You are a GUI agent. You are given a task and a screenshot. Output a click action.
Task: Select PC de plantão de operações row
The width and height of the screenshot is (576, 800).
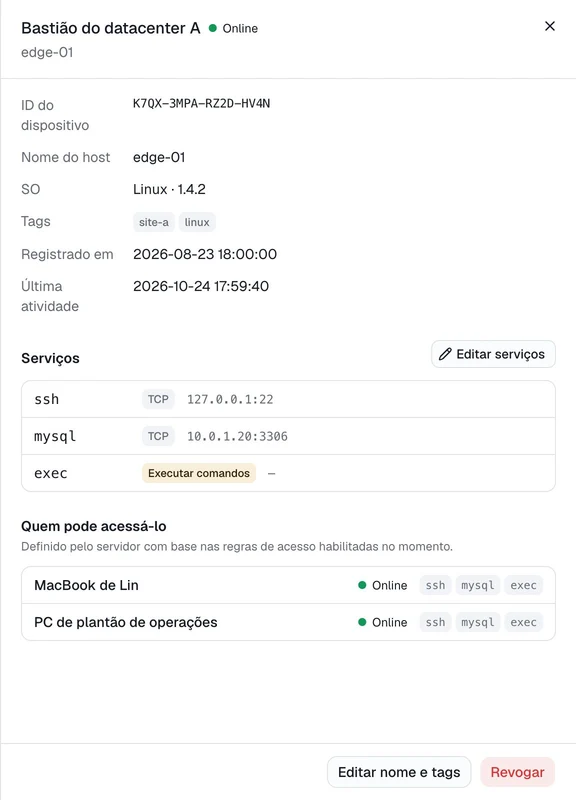(288, 622)
